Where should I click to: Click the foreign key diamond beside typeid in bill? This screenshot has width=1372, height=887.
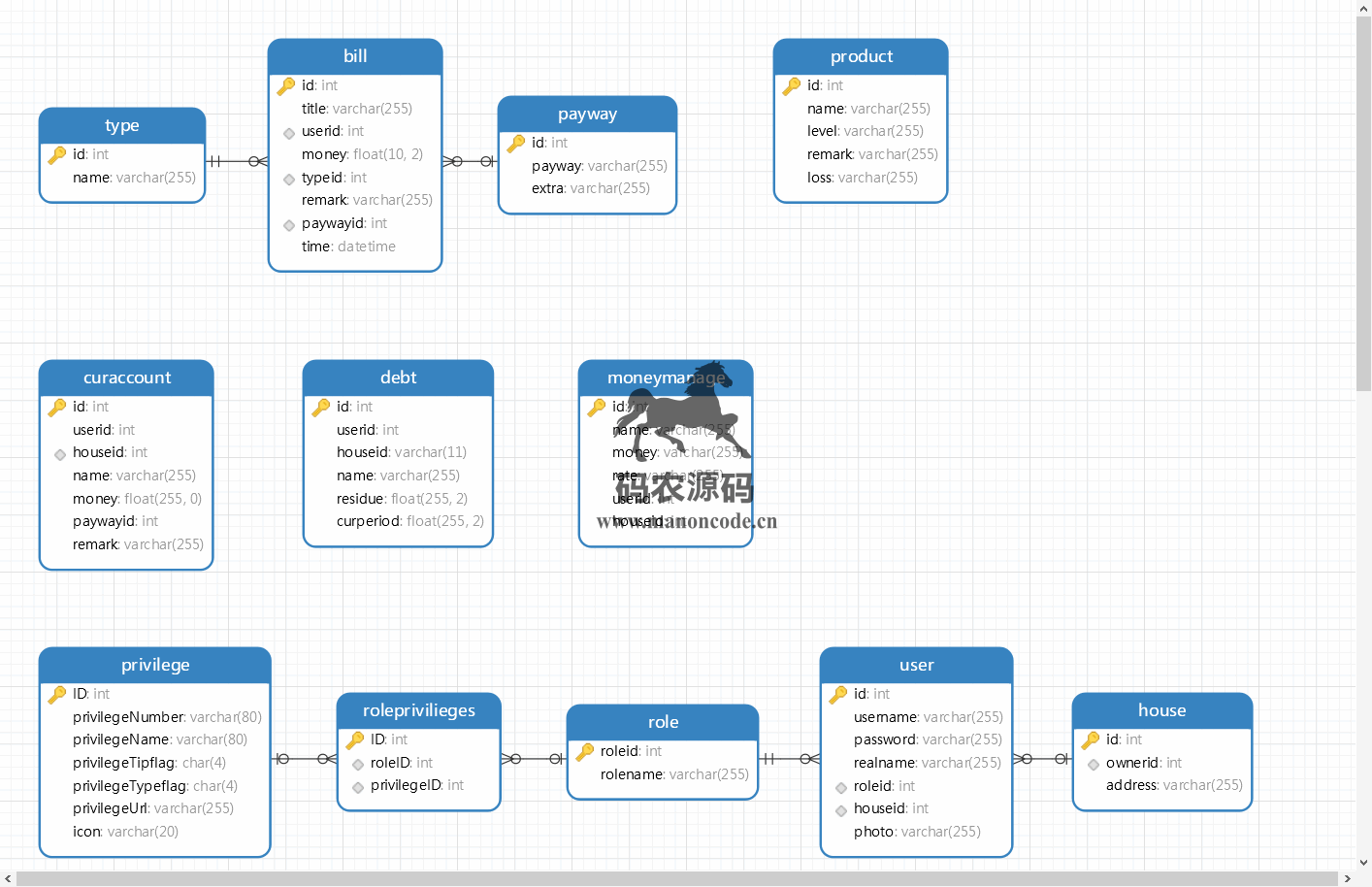tap(289, 180)
